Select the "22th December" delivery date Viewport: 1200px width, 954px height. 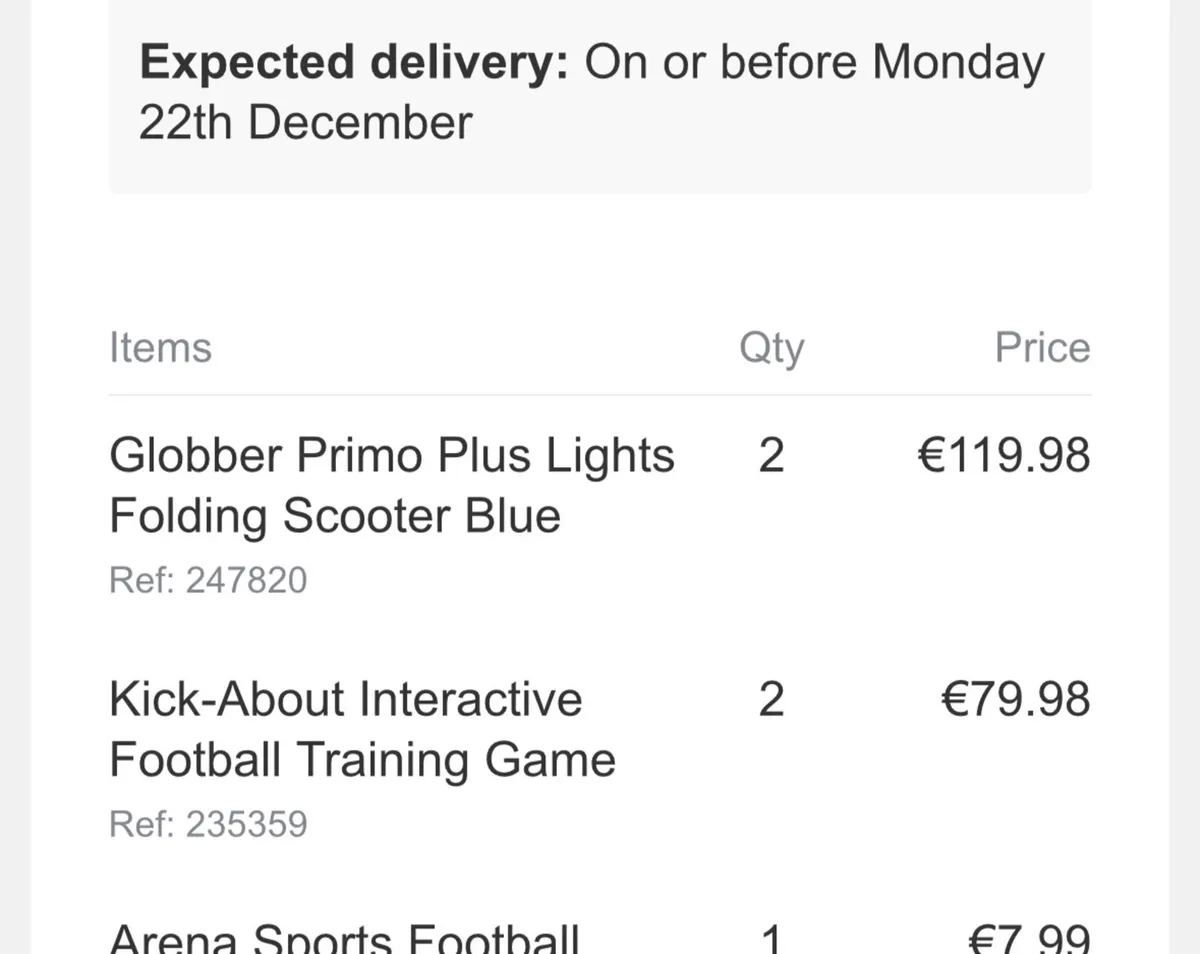(305, 124)
